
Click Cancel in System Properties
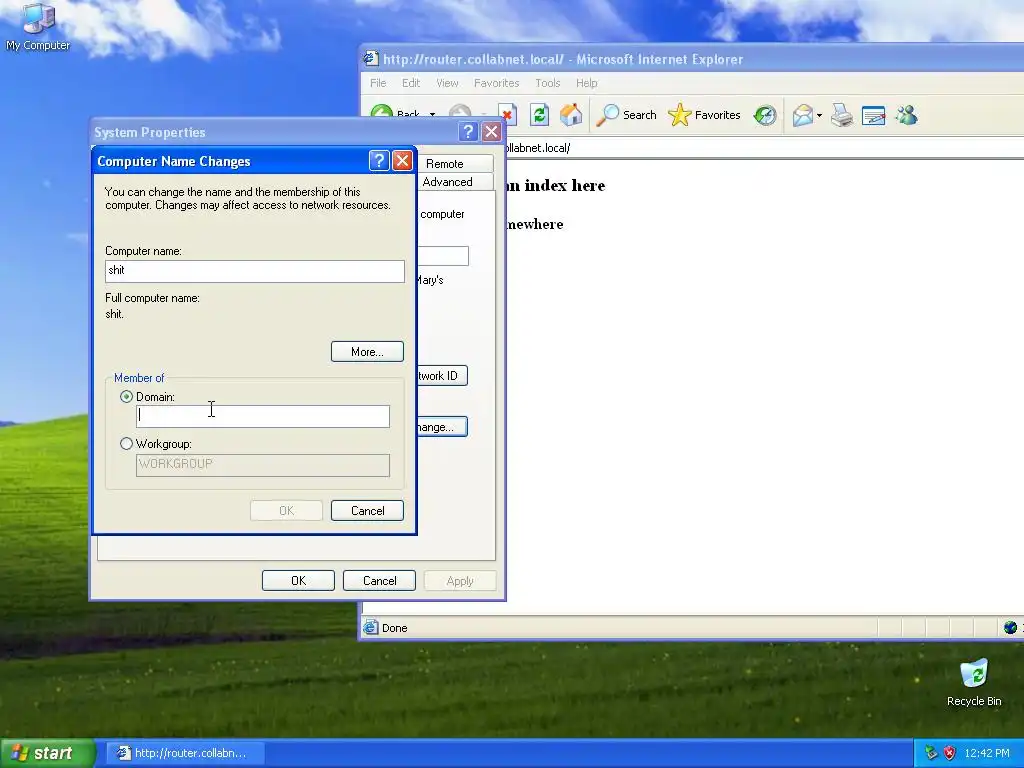tap(379, 581)
